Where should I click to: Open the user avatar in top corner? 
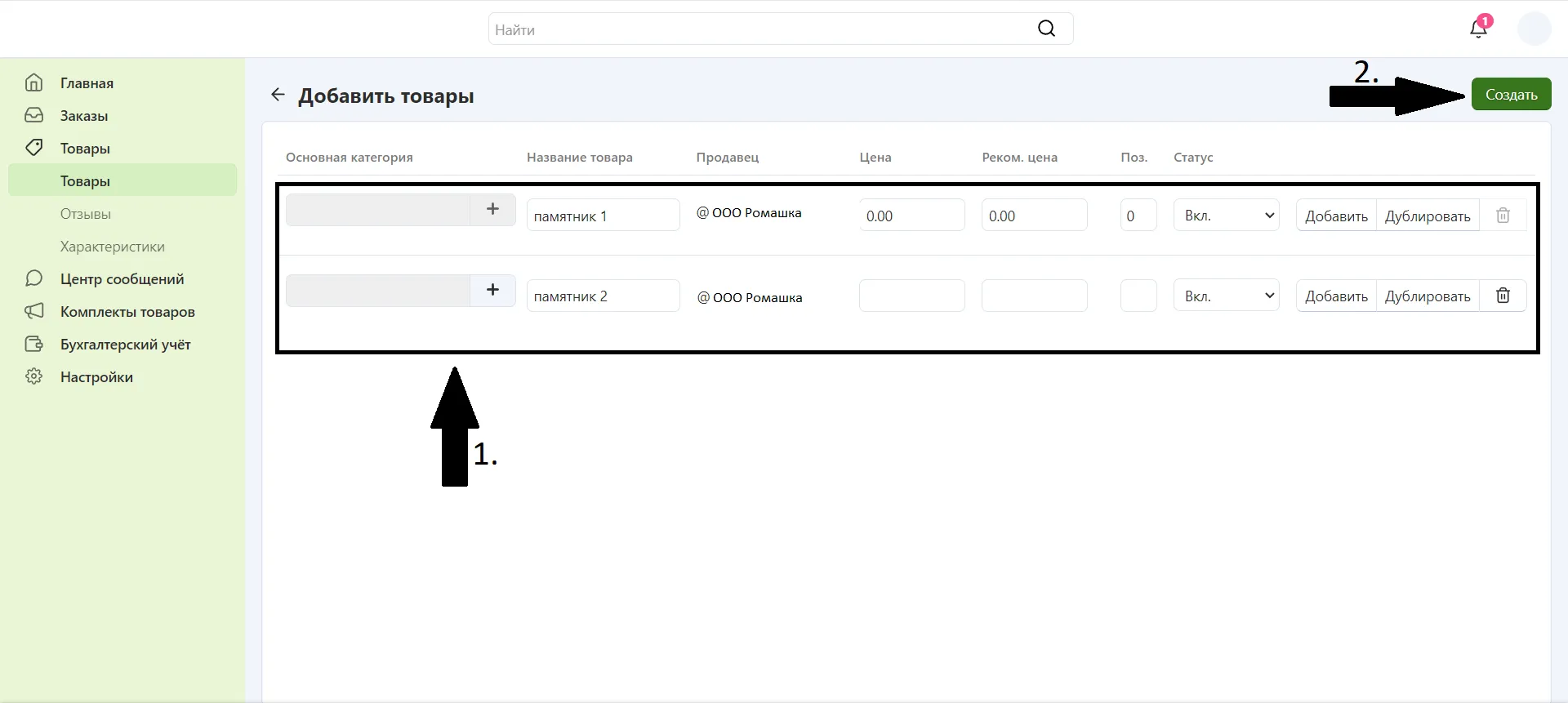click(1534, 29)
